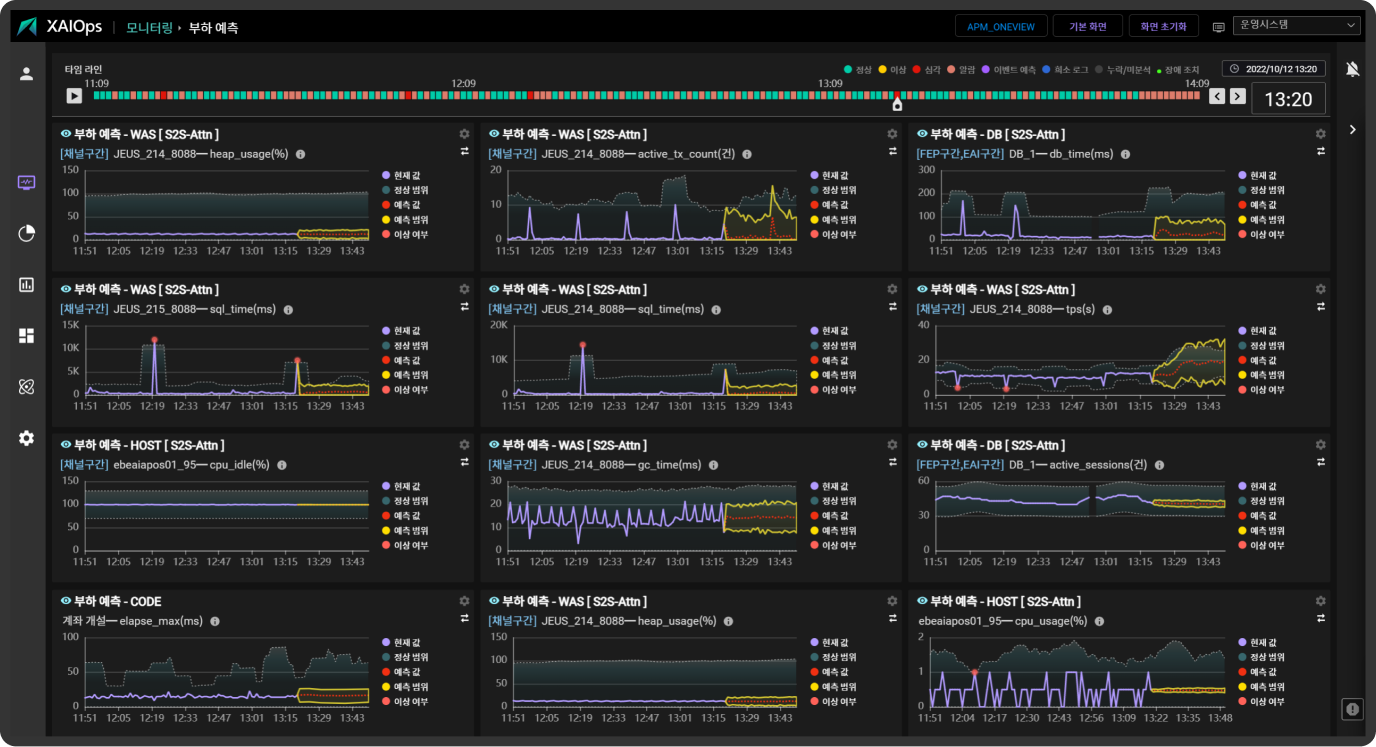Toggle 정상 범위 legend in gc_time(ms) panel
The width and height of the screenshot is (1376, 747).
click(834, 501)
